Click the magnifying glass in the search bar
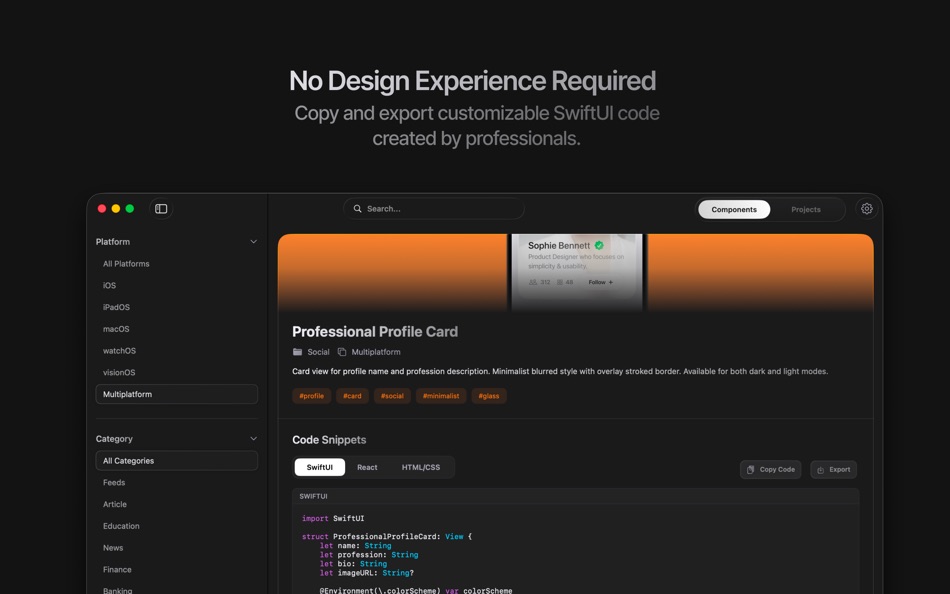Viewport: 950px width, 594px height. coord(358,208)
